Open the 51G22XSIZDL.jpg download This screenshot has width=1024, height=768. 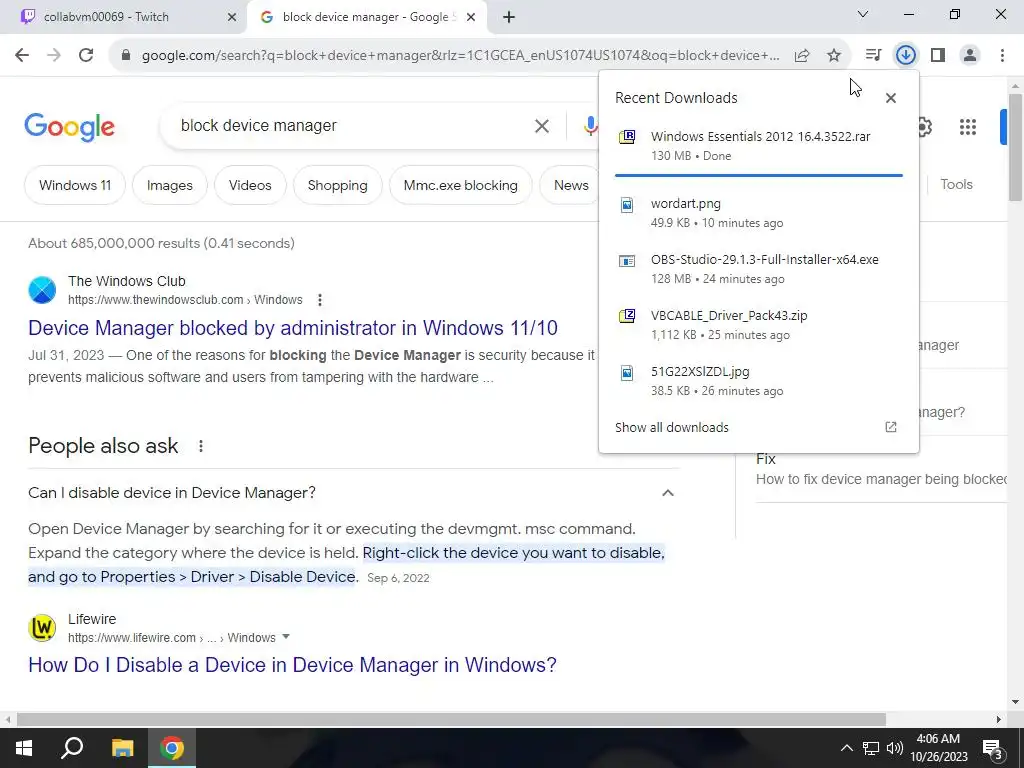tap(759, 381)
